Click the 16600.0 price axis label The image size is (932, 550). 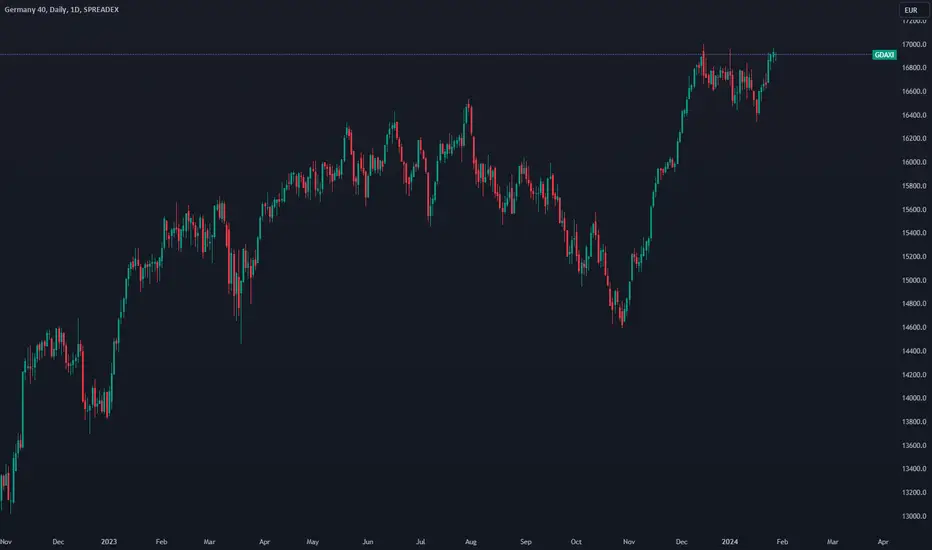[914, 92]
